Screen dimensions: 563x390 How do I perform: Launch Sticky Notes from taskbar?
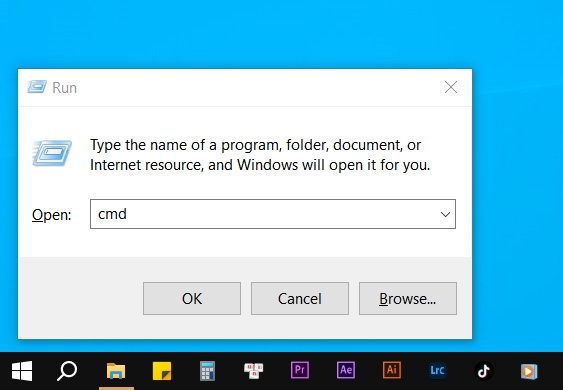coord(162,371)
